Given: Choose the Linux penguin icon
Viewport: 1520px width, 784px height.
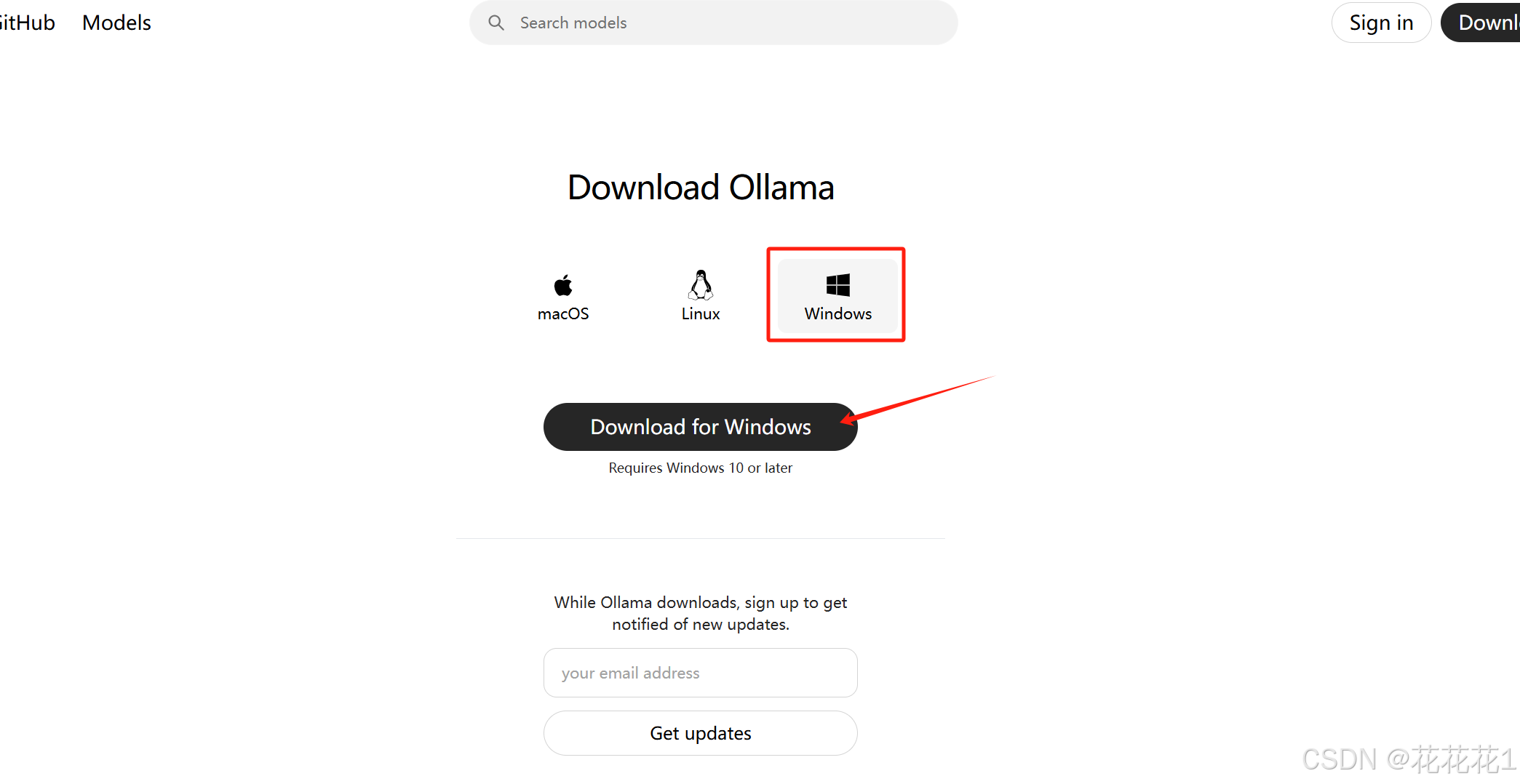Looking at the screenshot, I should click(x=701, y=284).
